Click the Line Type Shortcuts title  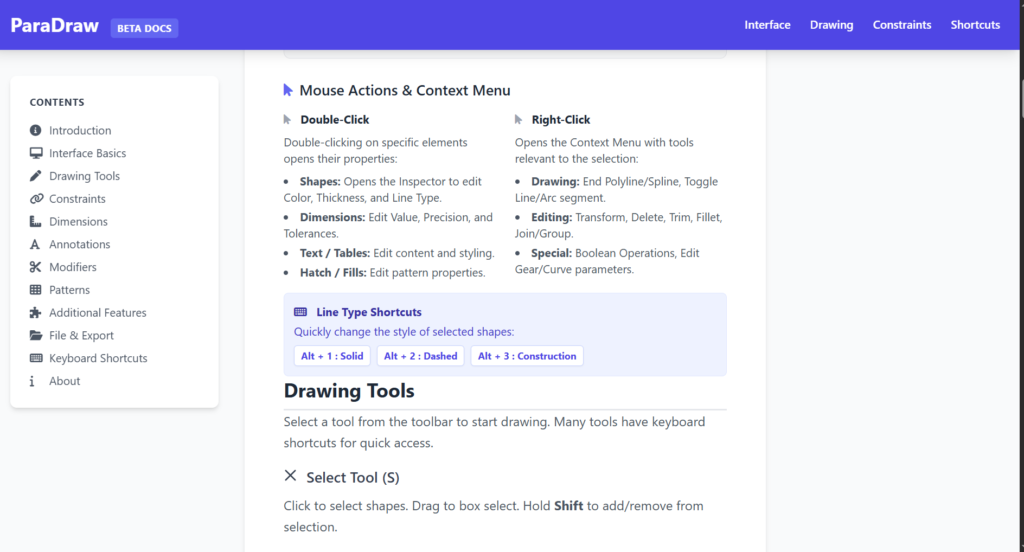(x=369, y=312)
